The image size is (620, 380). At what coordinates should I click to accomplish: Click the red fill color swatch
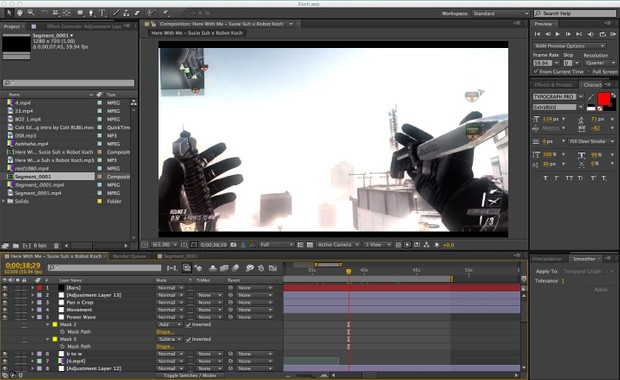click(x=604, y=99)
